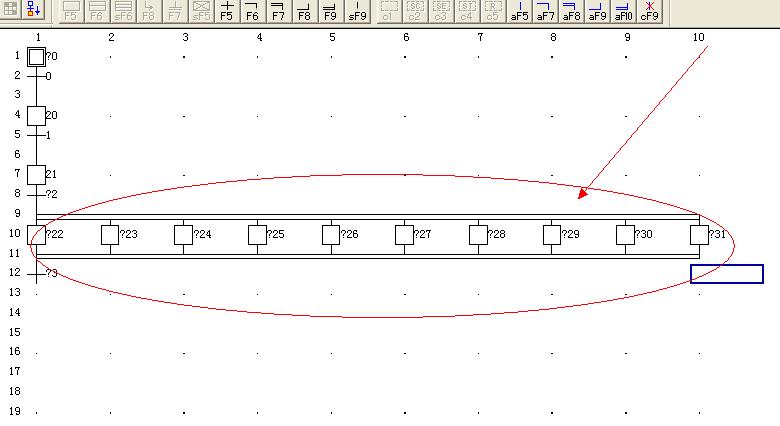This screenshot has height=426, width=780.
Task: Choose the aF7 selection branch draw tool
Action: tap(546, 10)
